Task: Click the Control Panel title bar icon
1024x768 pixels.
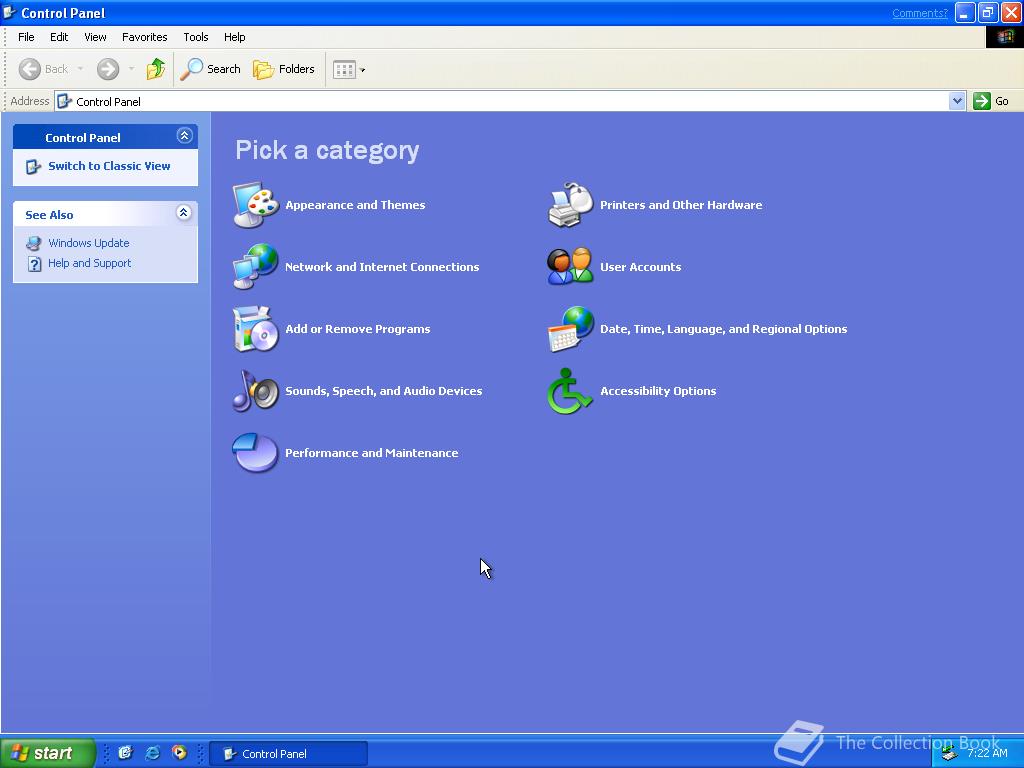Action: click(10, 12)
